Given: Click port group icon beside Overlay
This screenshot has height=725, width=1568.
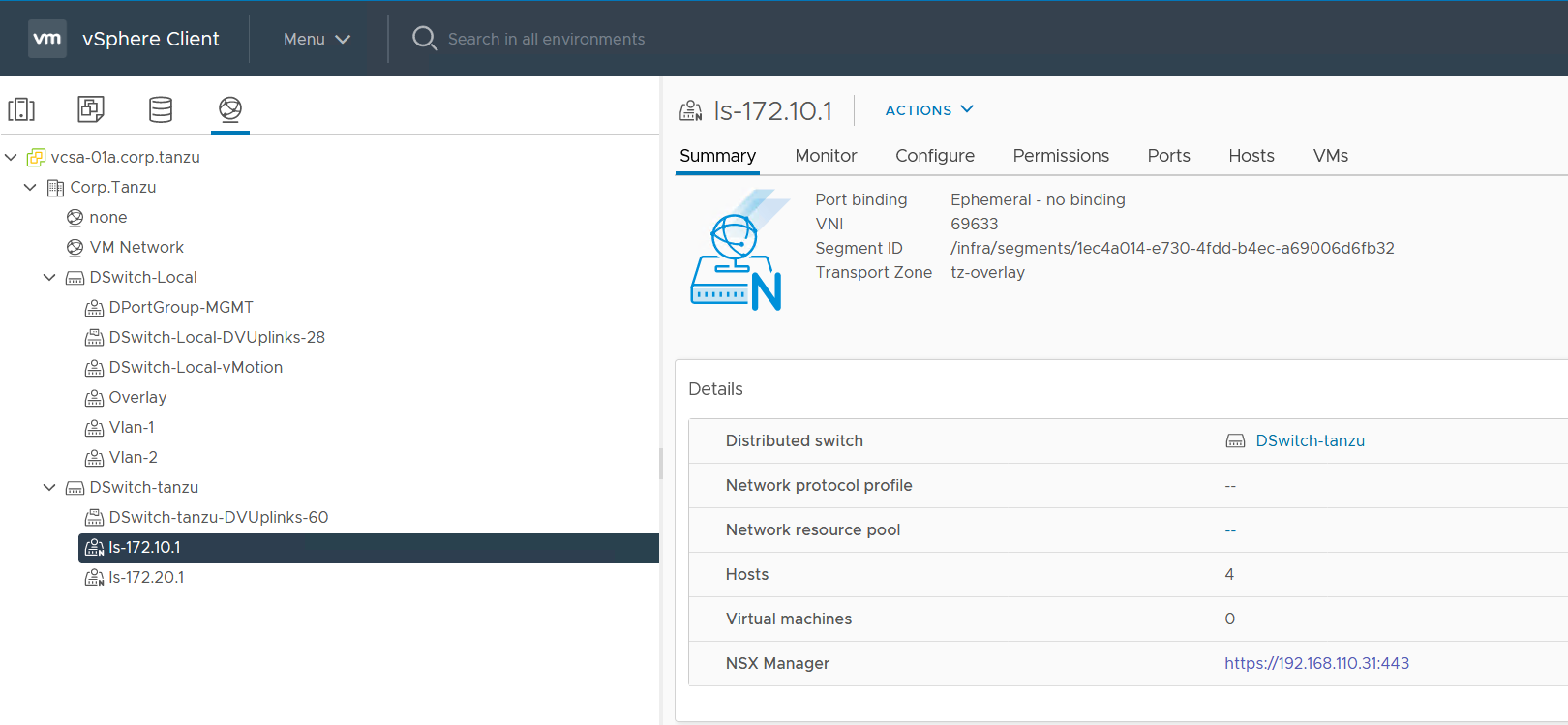Looking at the screenshot, I should point(94,398).
